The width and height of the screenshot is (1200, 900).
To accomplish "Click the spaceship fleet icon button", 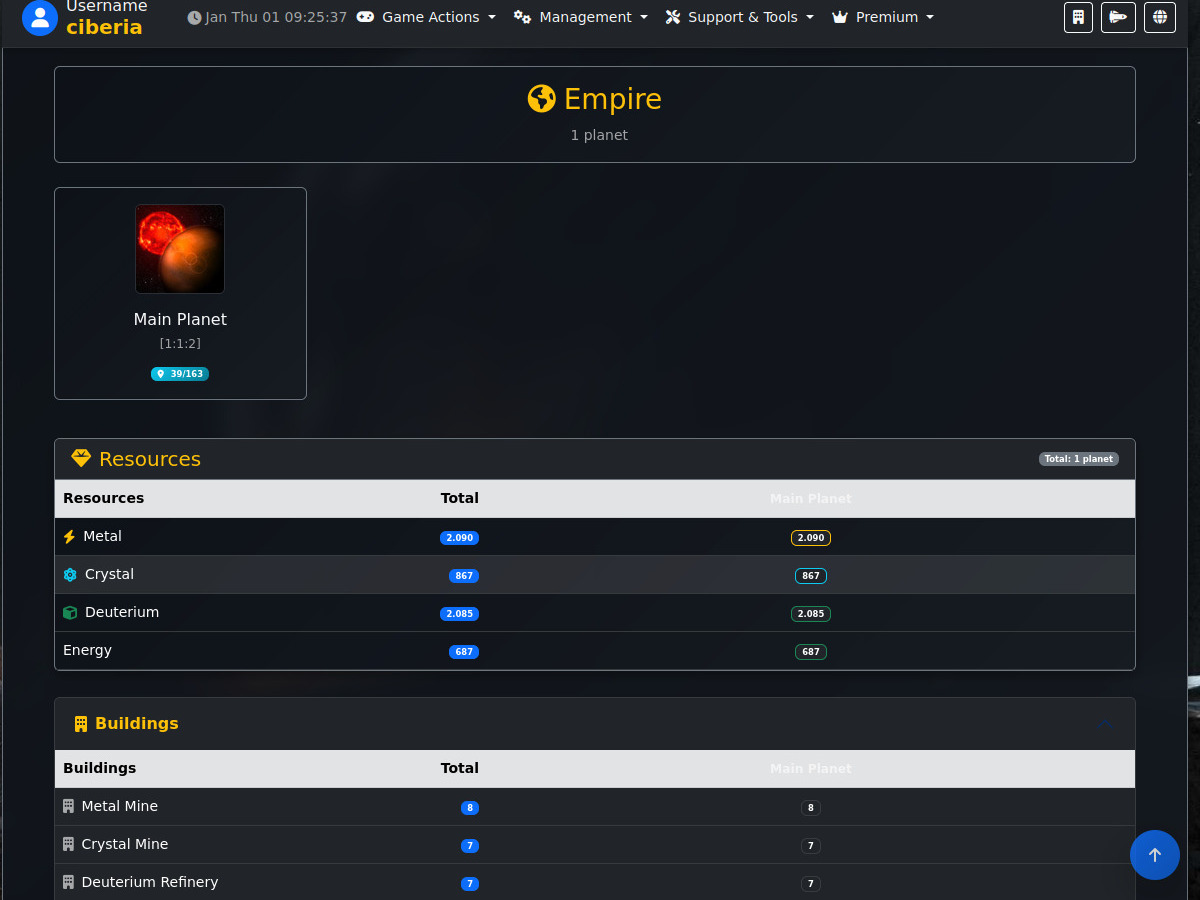I will [x=1118, y=17].
